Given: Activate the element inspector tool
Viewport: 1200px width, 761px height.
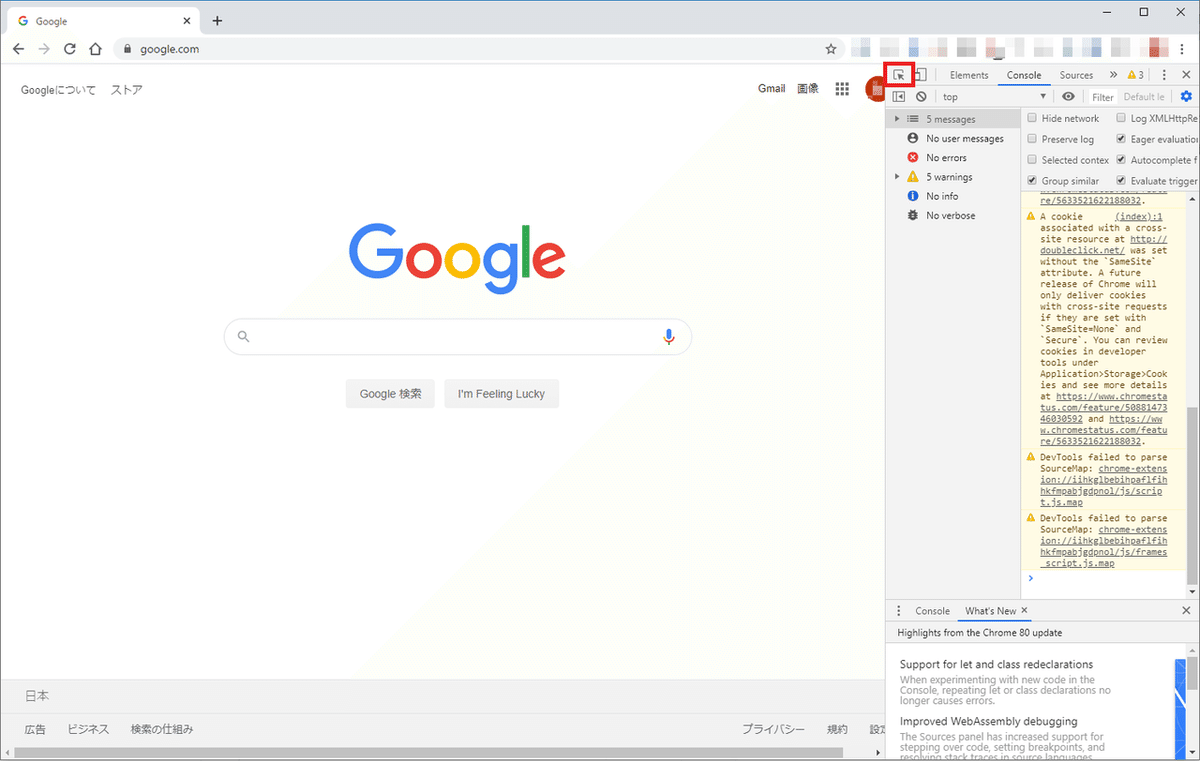Looking at the screenshot, I should (x=898, y=74).
